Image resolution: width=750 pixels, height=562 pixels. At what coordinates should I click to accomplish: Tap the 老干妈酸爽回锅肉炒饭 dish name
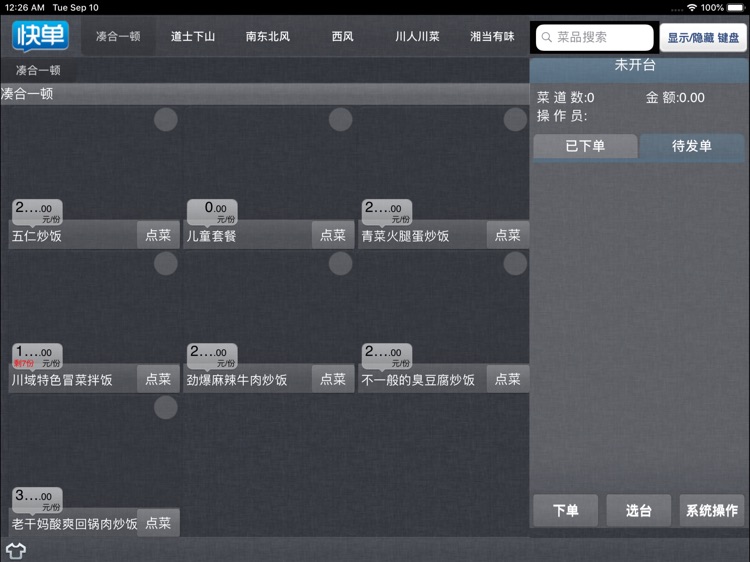pyautogui.click(x=75, y=524)
